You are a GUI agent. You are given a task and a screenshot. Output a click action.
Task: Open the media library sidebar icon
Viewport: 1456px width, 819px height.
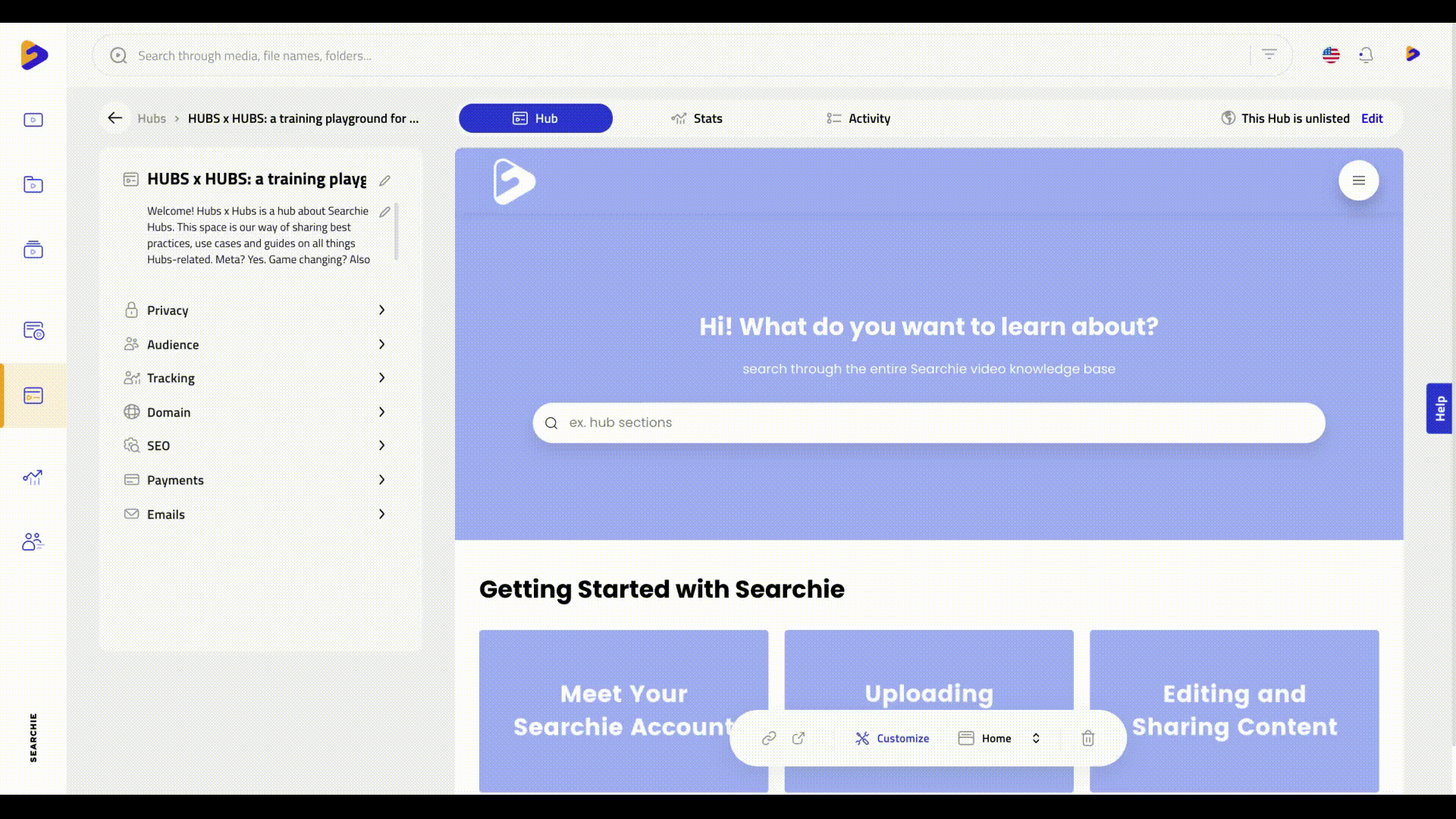tap(33, 120)
